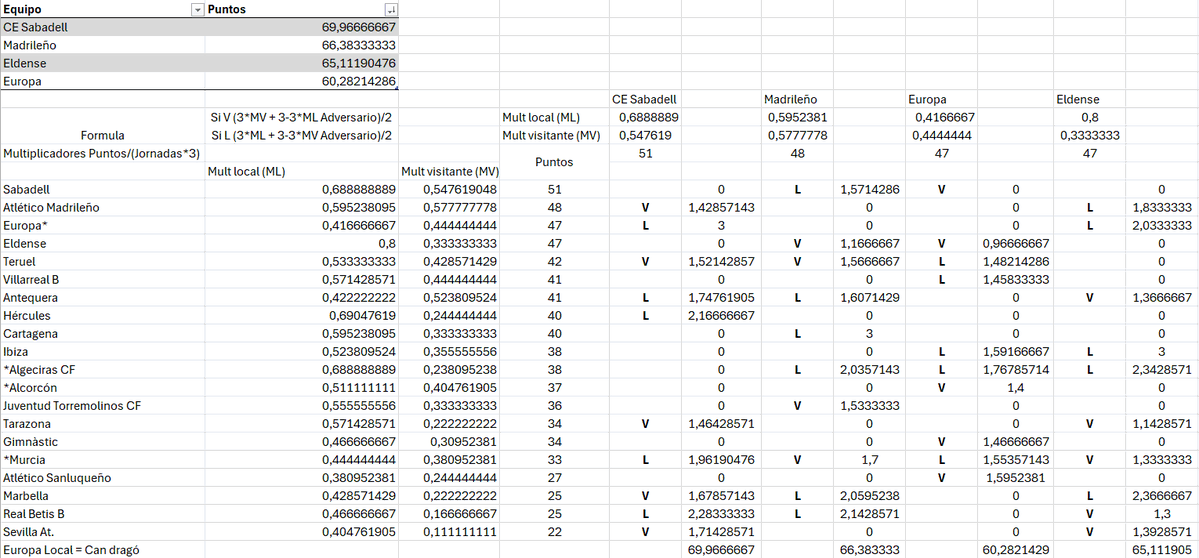
Task: Click the cell with value 2,28333333
Action: coord(721,514)
